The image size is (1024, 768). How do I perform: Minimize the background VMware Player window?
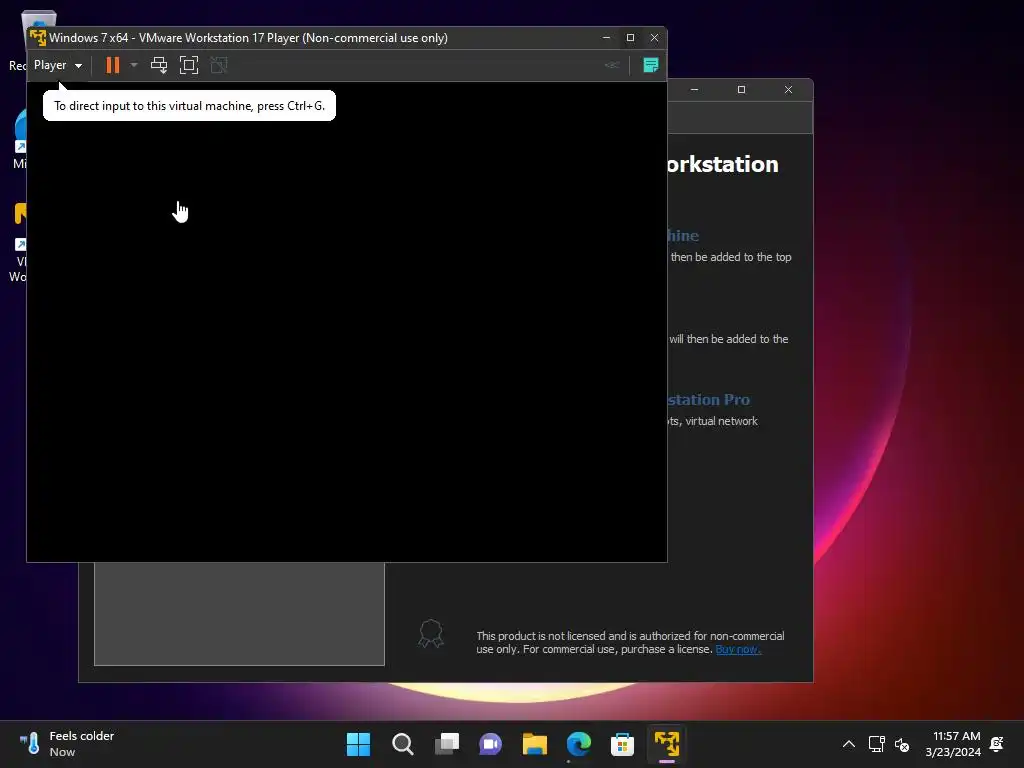pyautogui.click(x=694, y=89)
